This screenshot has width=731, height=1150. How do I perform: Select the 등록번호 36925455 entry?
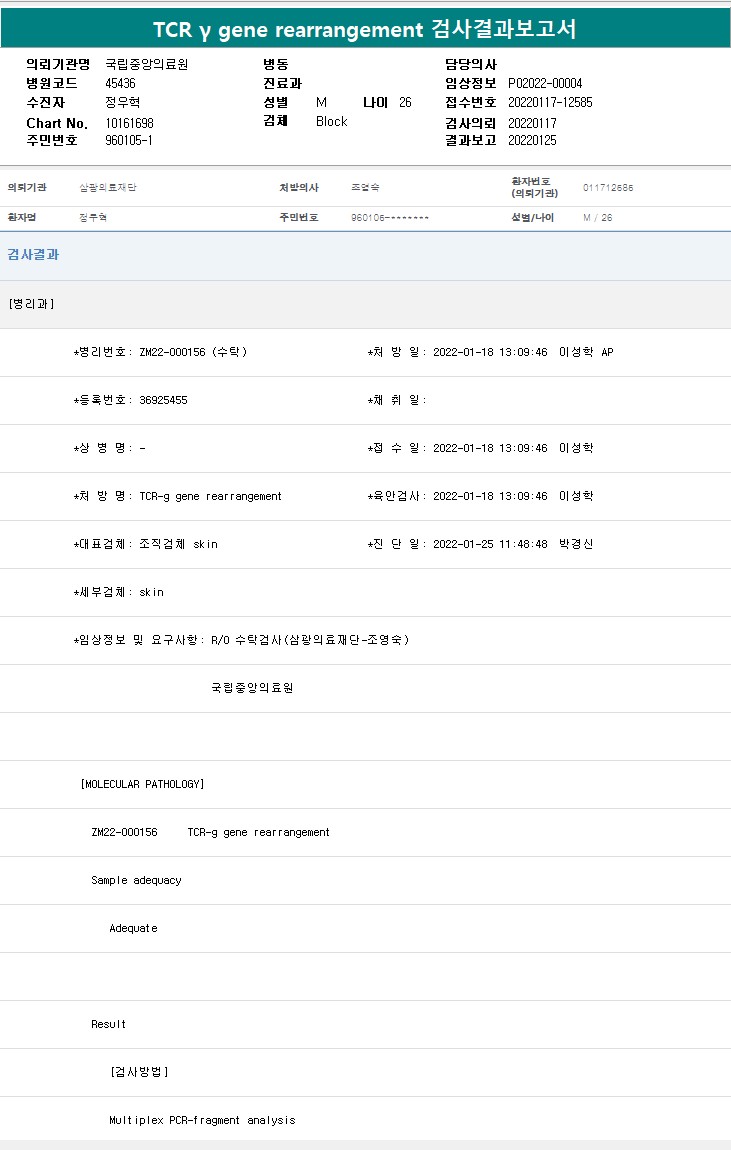130,400
